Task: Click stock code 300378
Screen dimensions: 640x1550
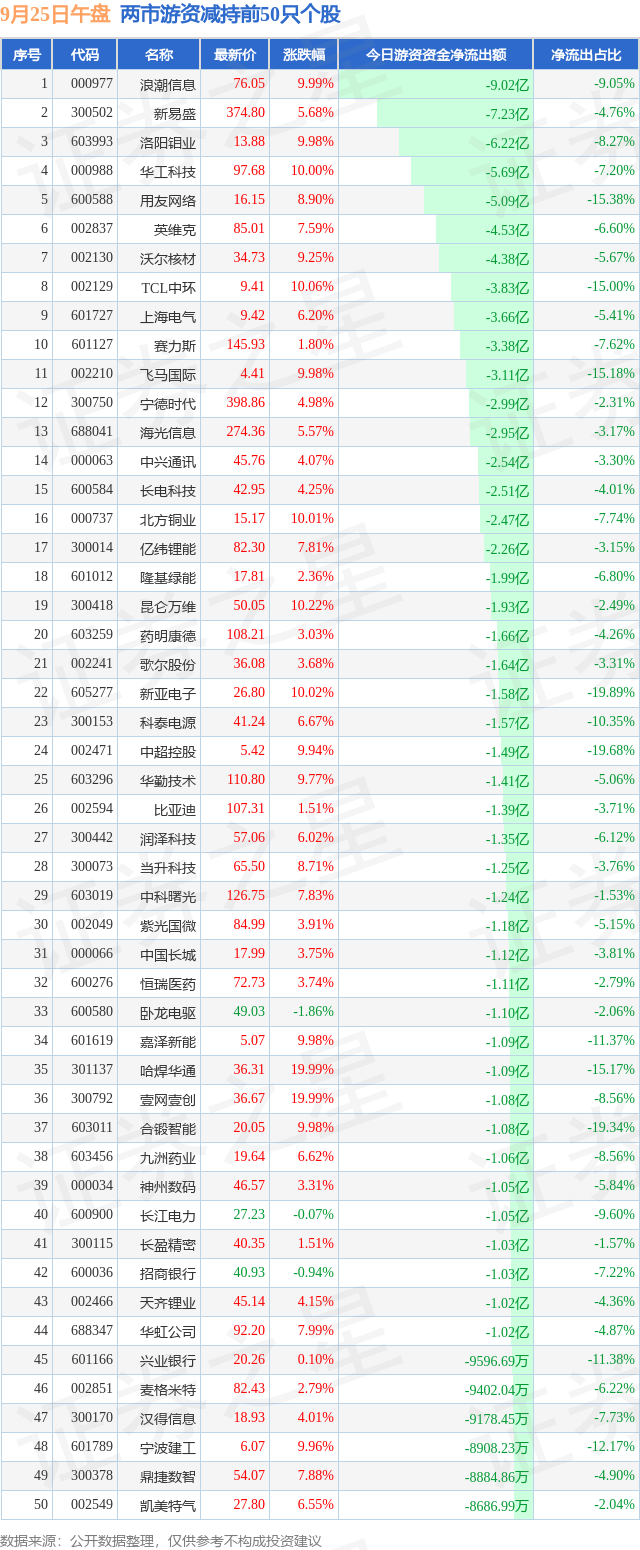Action: [91, 1476]
